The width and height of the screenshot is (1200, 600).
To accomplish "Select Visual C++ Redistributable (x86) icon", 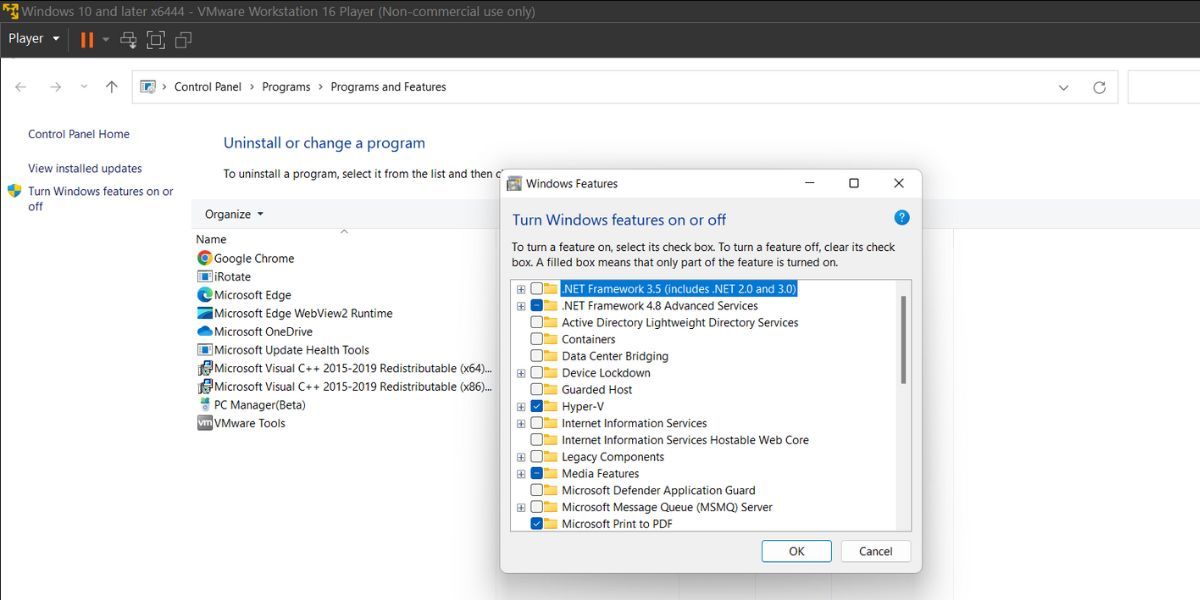I will pyautogui.click(x=205, y=386).
